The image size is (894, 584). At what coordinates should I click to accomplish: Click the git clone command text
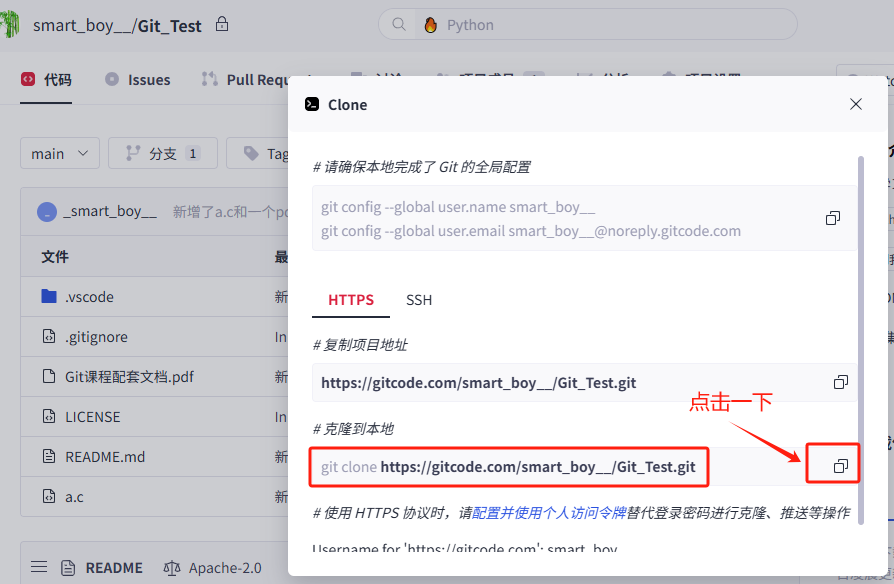508,467
